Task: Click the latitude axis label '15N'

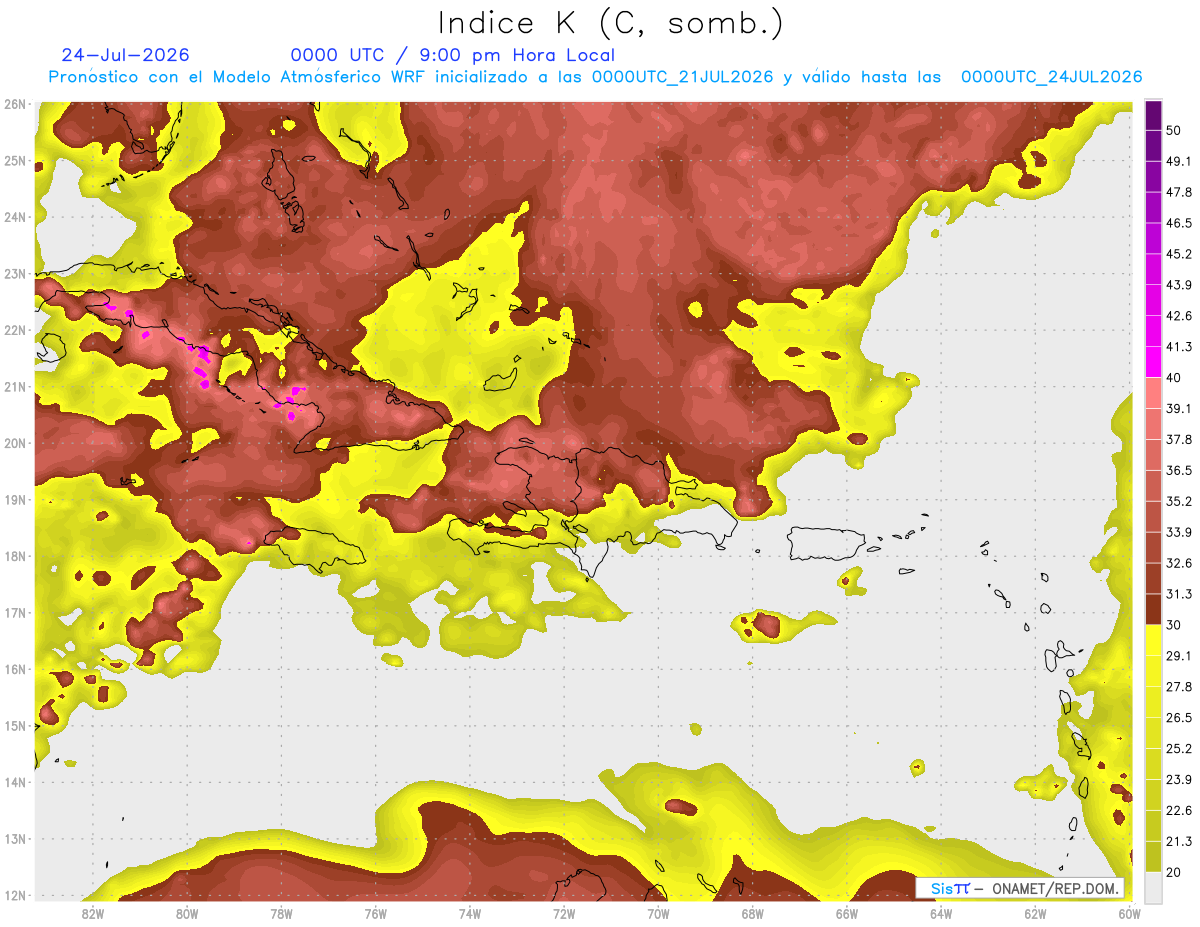Action: (x=14, y=726)
